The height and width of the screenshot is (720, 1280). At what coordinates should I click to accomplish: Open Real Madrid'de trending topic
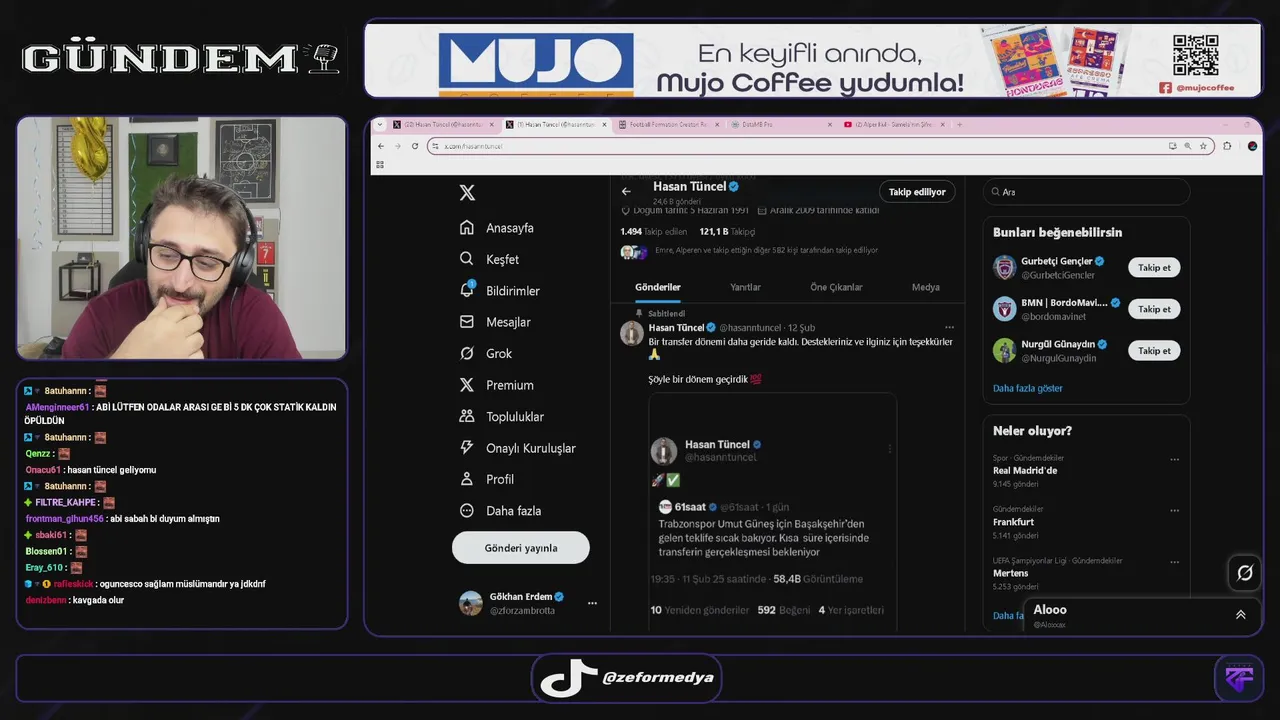(x=1025, y=470)
